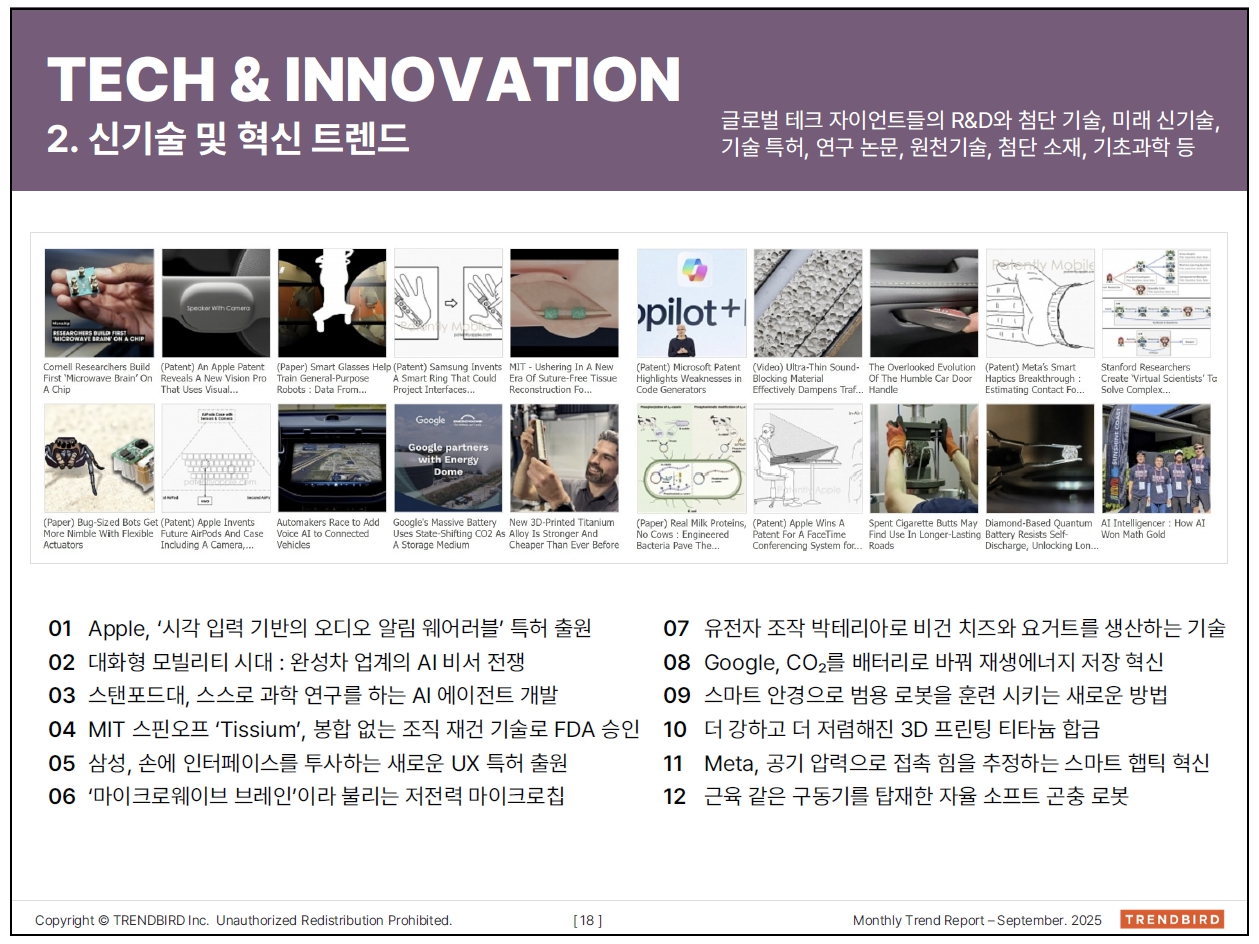Viewport: 1259px width, 944px height.
Task: Click the AI Intelligencer math gold image
Action: [1156, 458]
